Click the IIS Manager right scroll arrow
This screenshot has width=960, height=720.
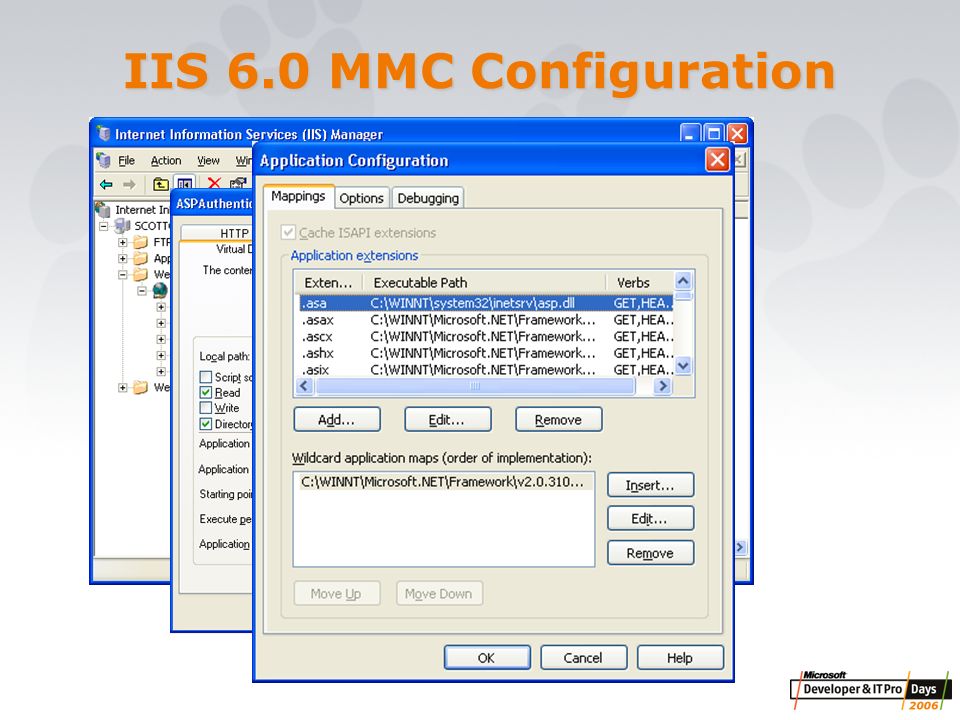tap(740, 547)
